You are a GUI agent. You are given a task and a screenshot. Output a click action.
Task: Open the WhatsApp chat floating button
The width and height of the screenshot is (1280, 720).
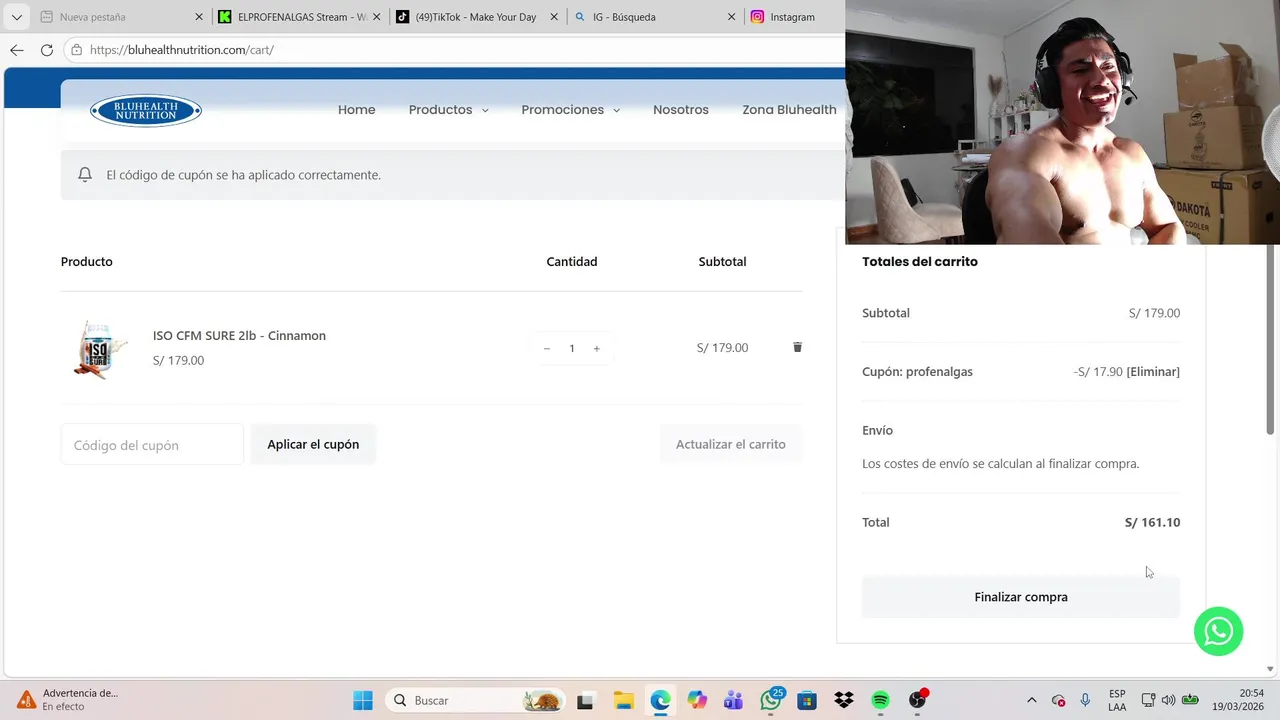tap(1218, 631)
